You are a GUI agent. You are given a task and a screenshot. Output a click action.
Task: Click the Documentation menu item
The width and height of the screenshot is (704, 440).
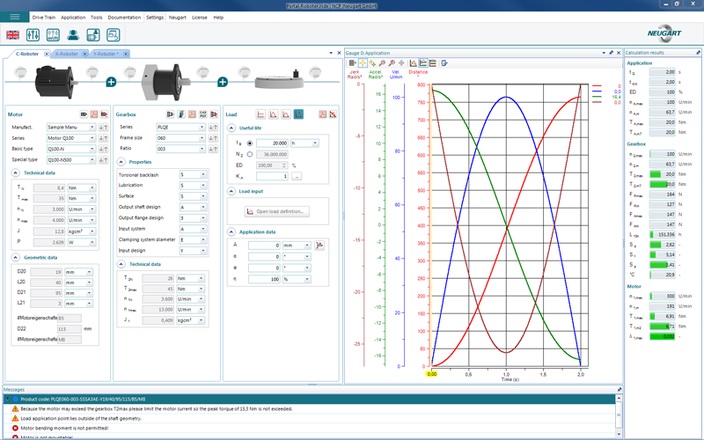coord(124,17)
